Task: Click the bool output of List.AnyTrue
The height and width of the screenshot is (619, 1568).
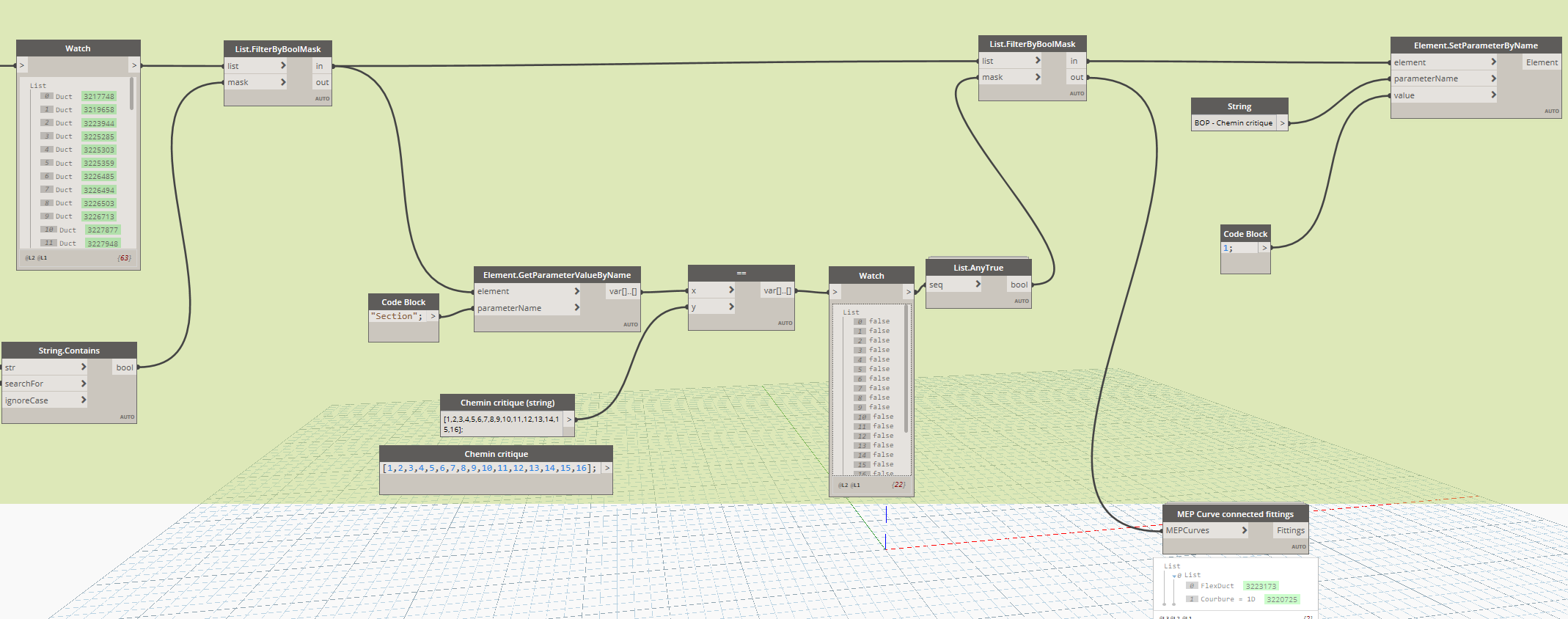Action: point(1019,285)
